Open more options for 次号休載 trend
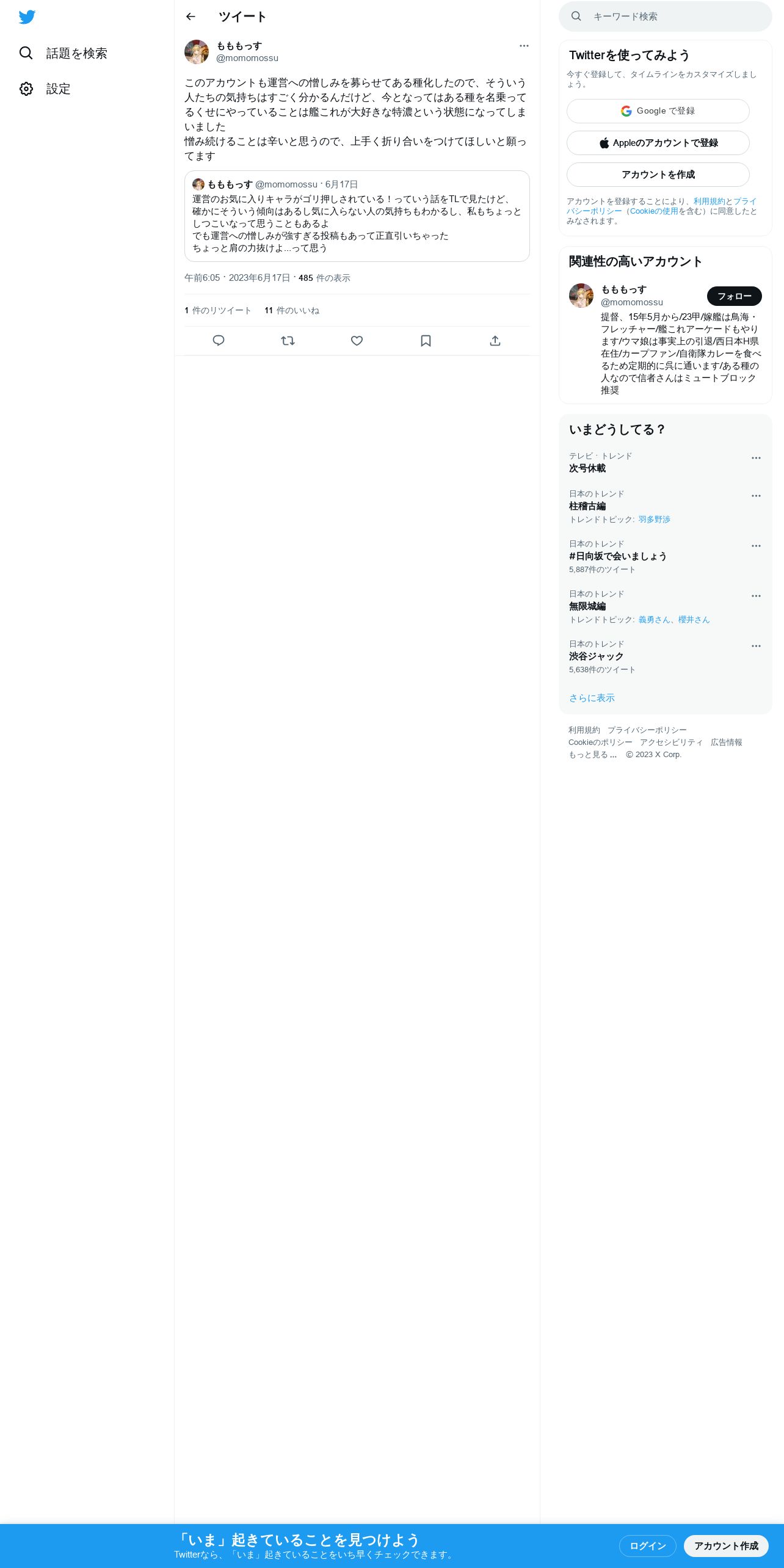 click(756, 458)
